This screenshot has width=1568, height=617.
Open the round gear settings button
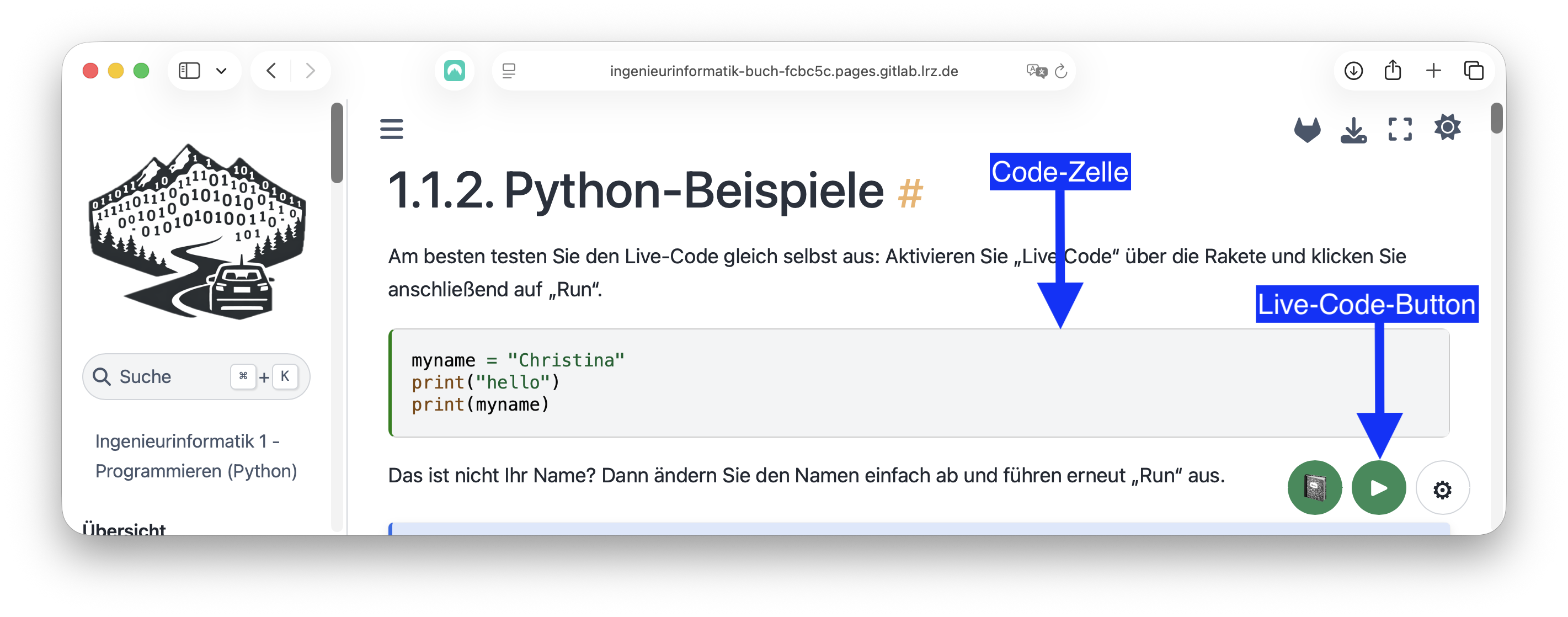[1442, 489]
